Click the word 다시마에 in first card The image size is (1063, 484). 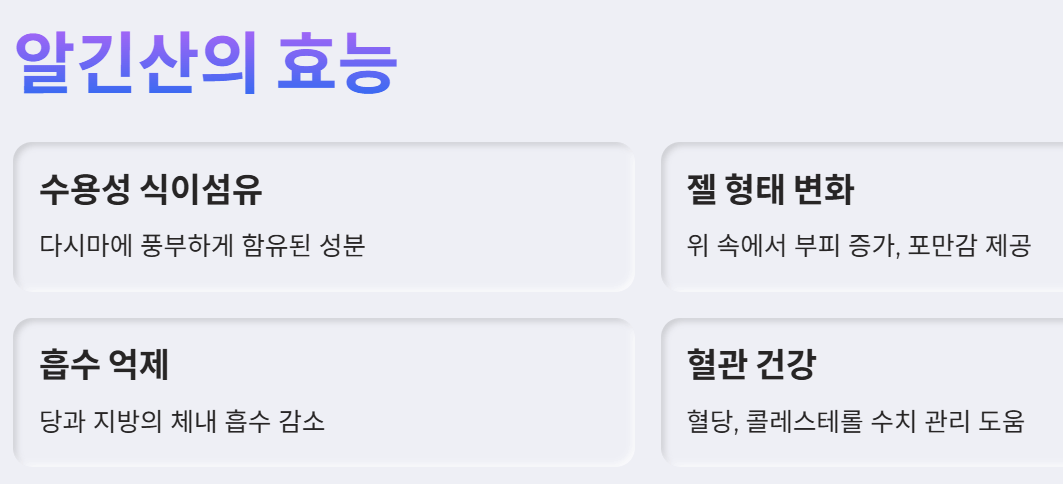pos(84,245)
